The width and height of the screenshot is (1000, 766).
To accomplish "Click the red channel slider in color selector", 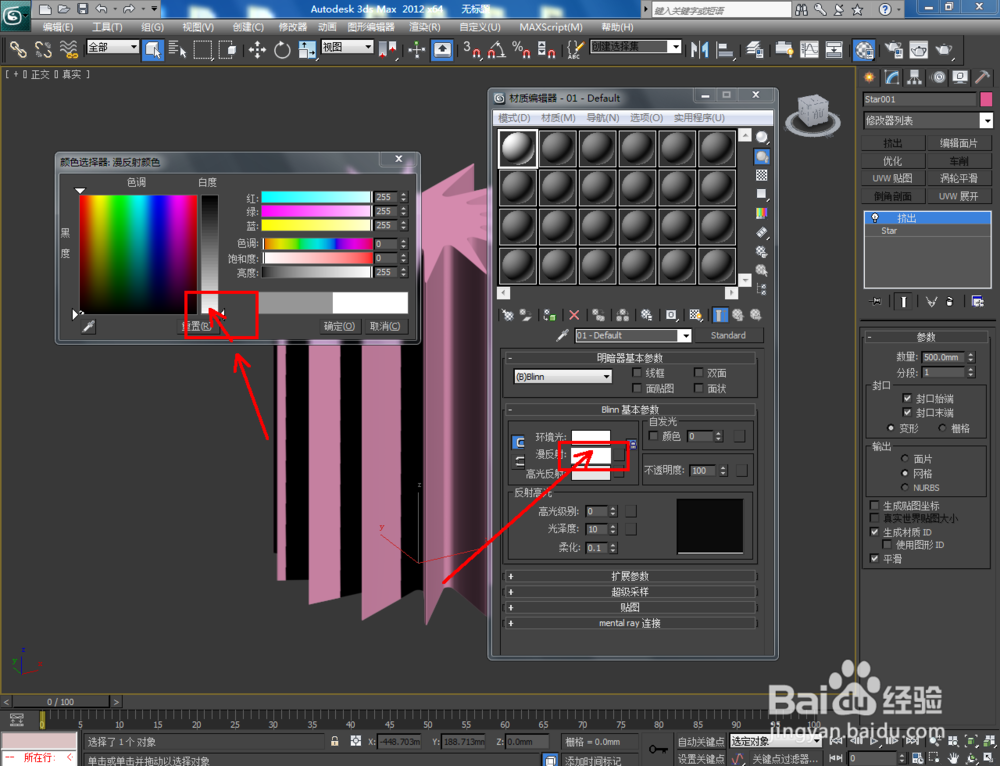I will pos(316,197).
